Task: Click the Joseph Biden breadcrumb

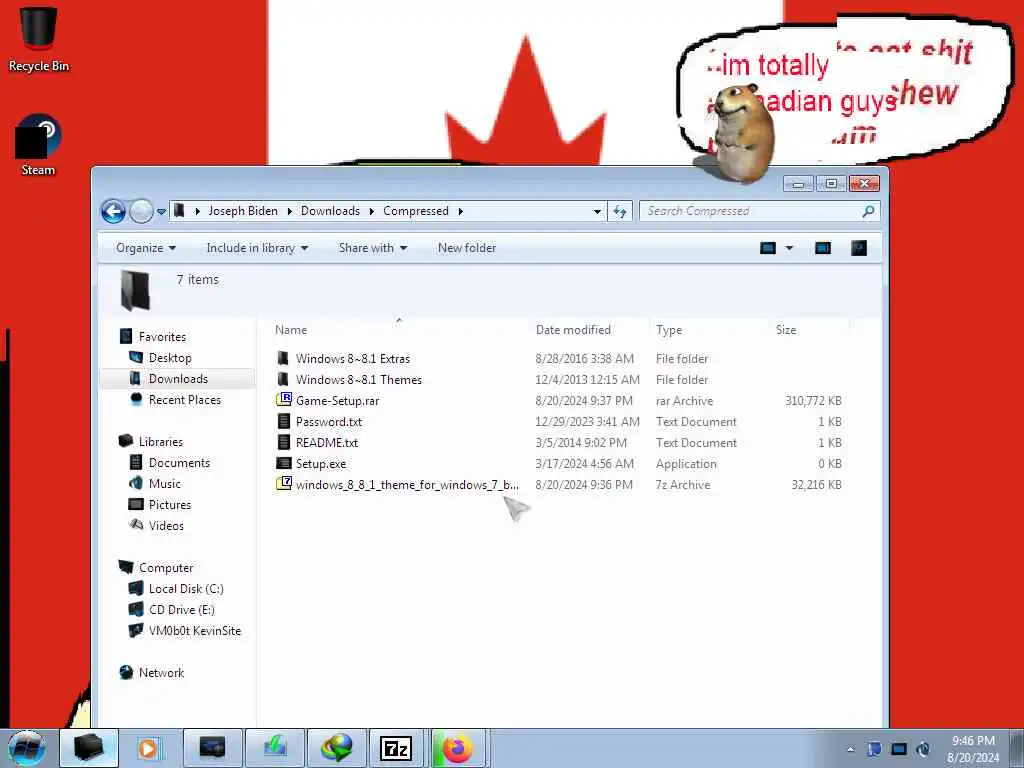Action: pos(243,211)
